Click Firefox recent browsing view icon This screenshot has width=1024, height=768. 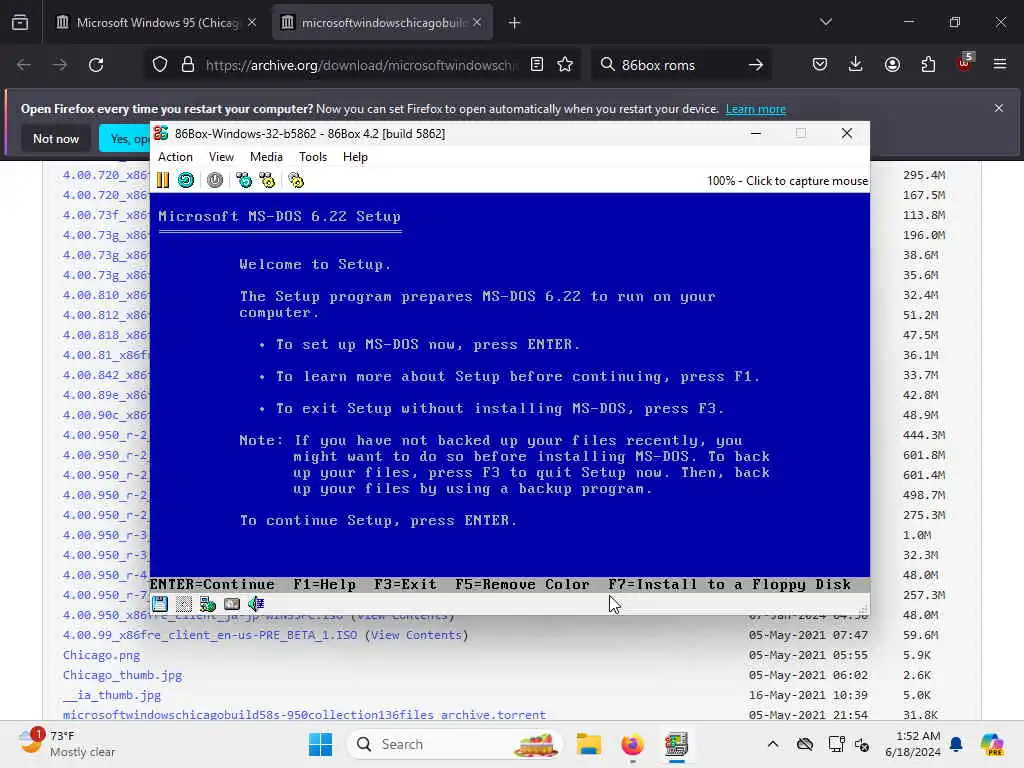[20, 23]
